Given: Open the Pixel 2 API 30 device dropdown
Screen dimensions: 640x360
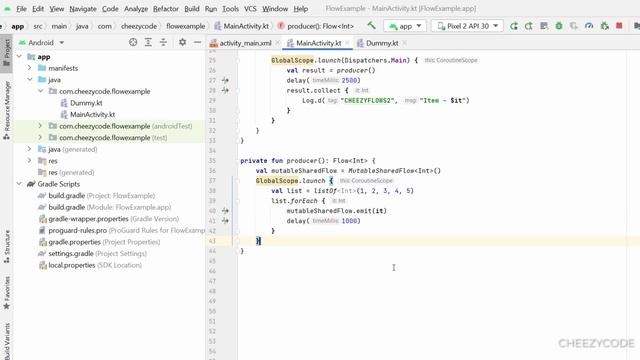Looking at the screenshot, I should [467, 26].
